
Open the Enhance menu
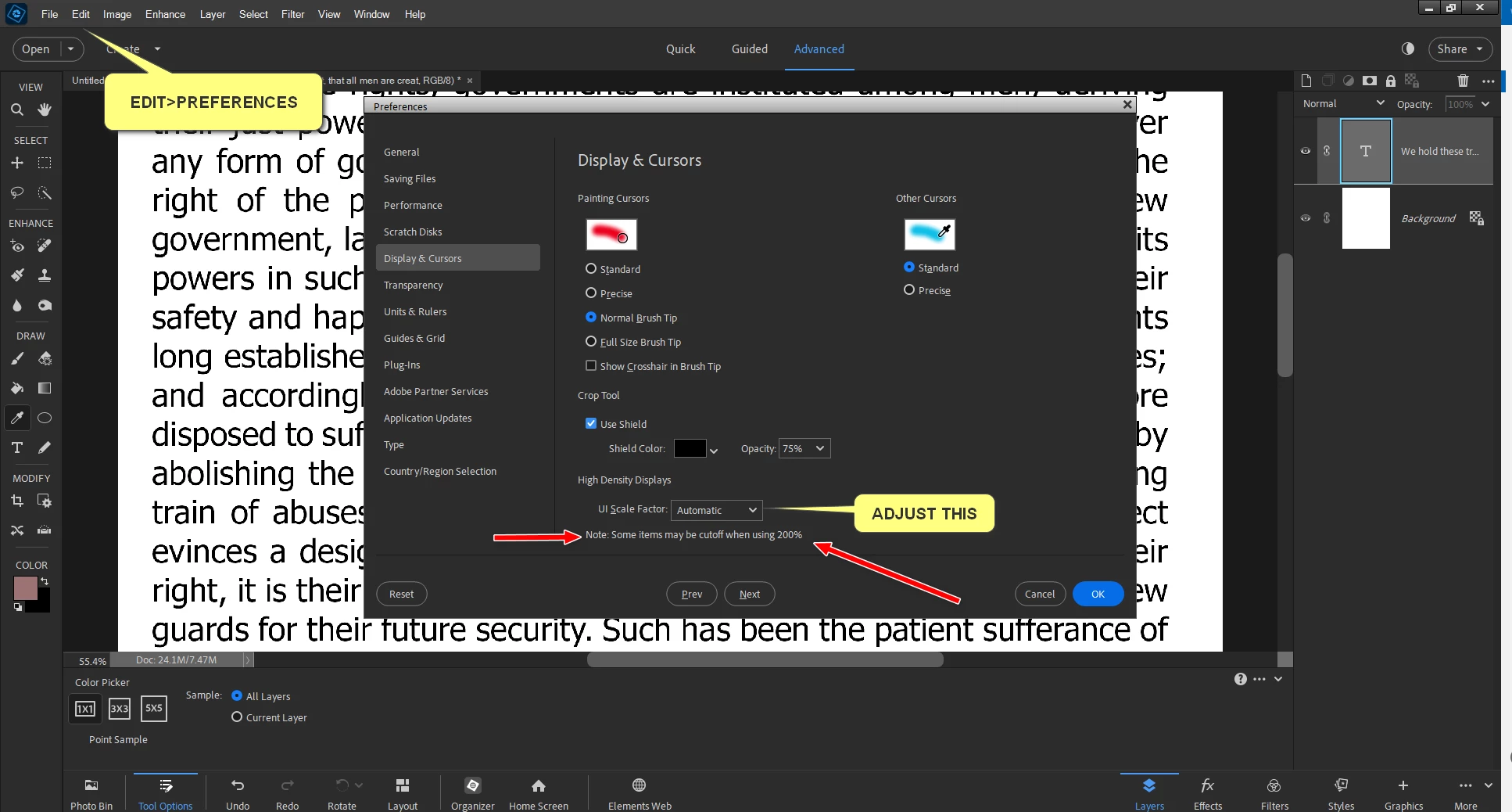pos(165,14)
